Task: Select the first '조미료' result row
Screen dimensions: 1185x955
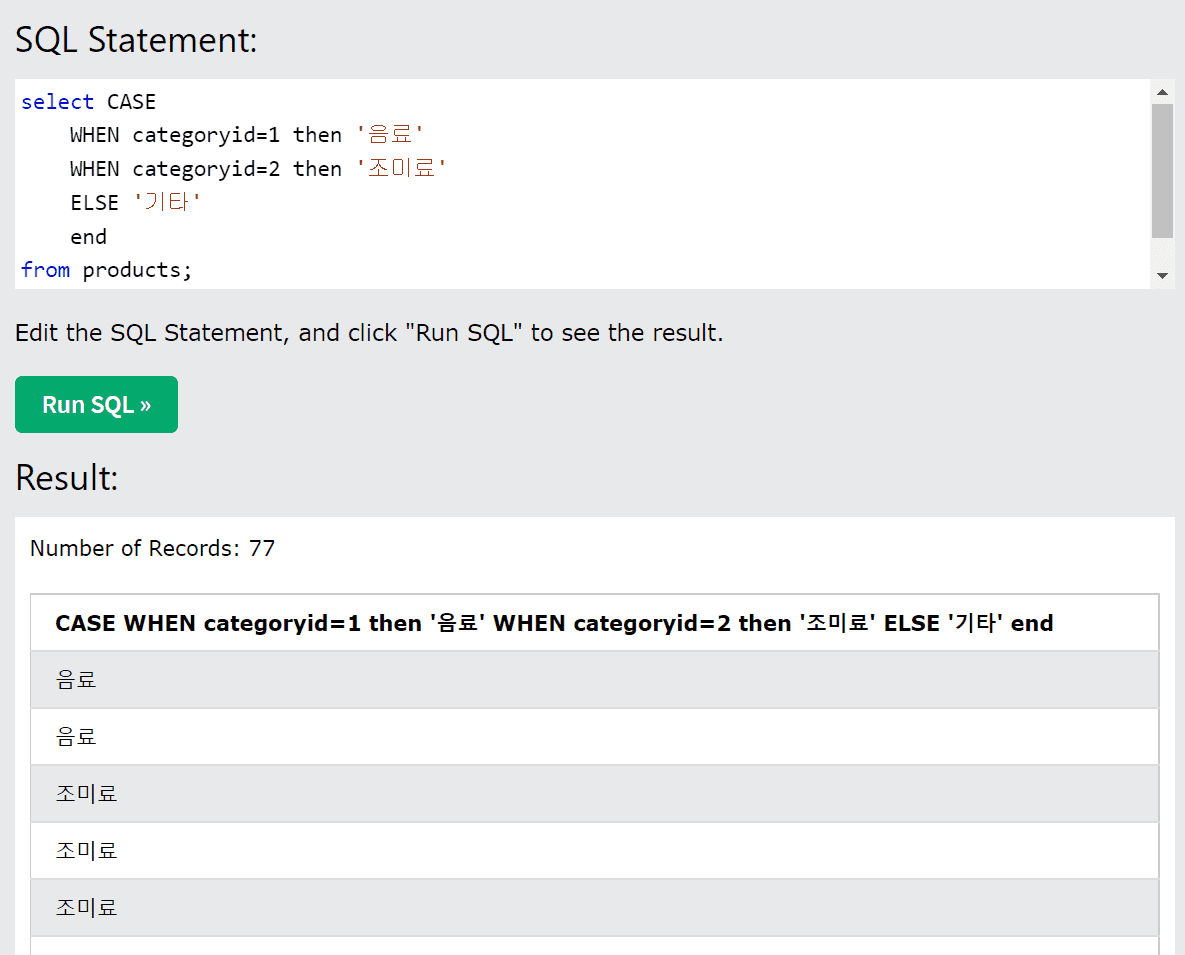Action: [595, 793]
